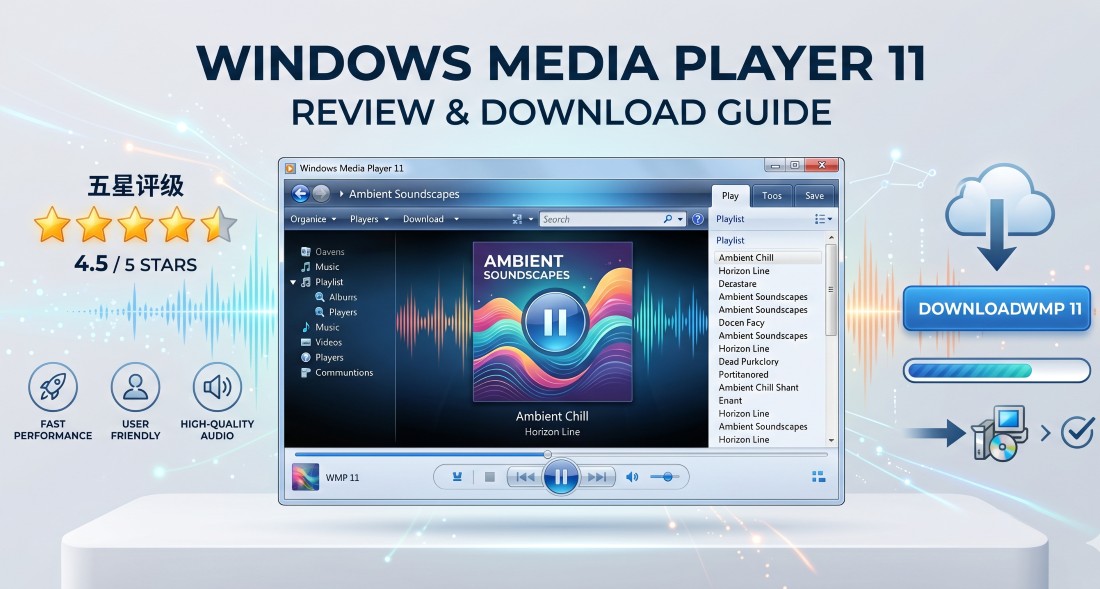This screenshot has height=589, width=1100.
Task: Select Decastare in the playlist
Action: point(737,284)
